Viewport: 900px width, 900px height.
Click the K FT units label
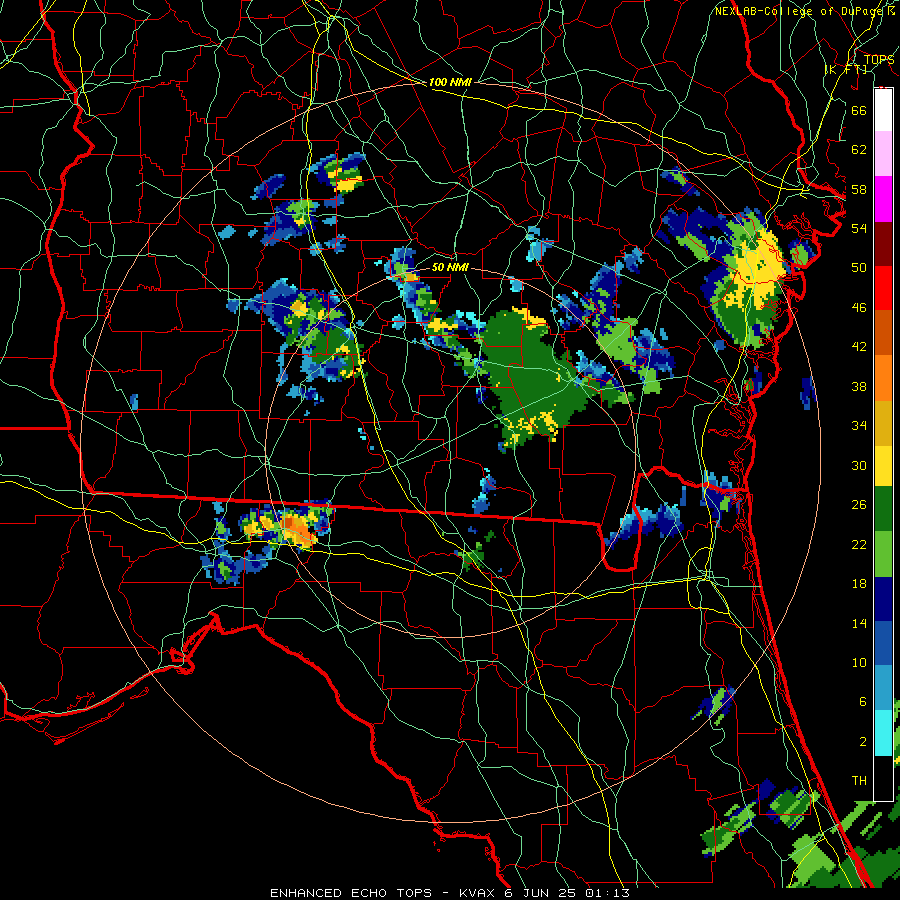pyautogui.click(x=846, y=70)
